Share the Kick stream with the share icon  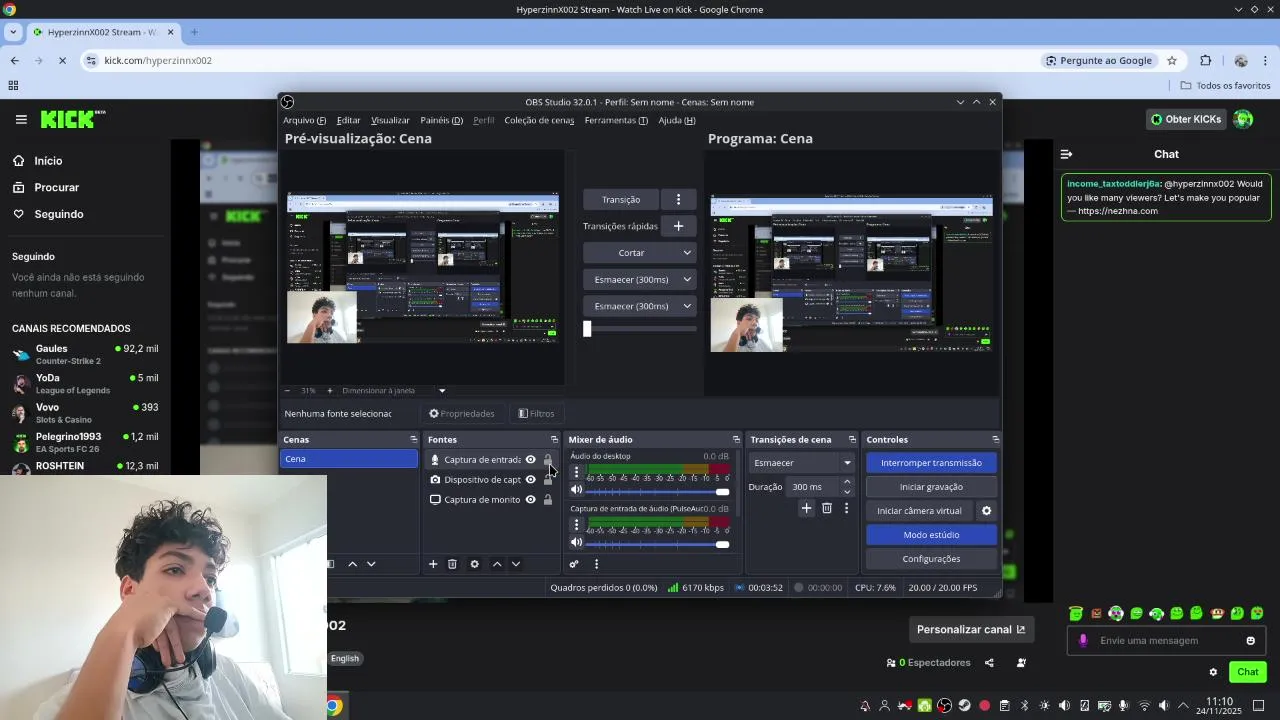point(989,662)
